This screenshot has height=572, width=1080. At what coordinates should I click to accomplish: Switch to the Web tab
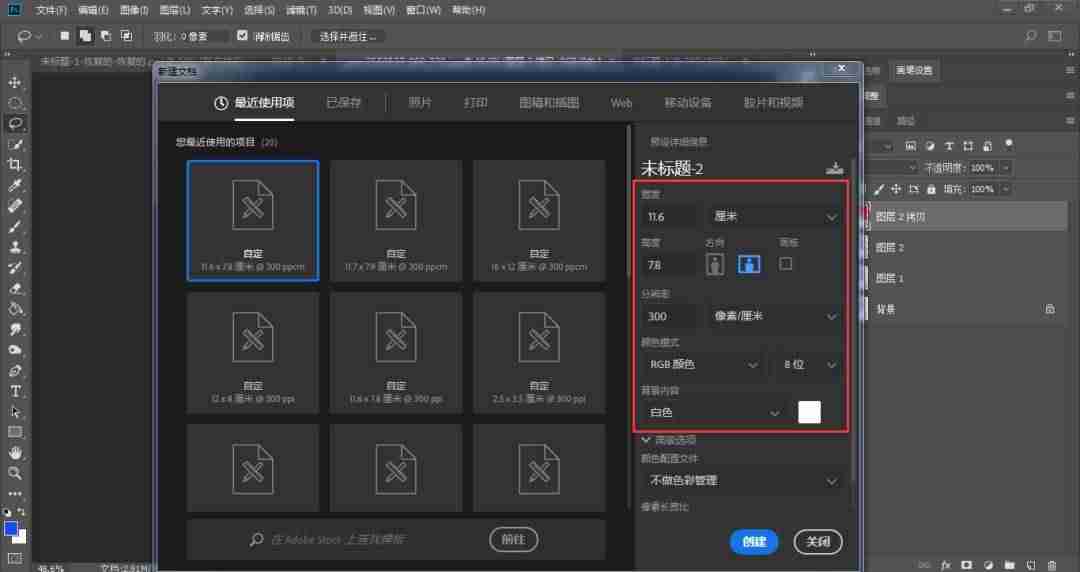(x=621, y=103)
